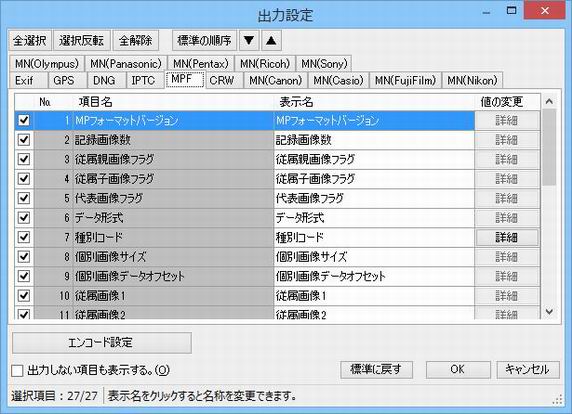Click the 標準の順序 button
572x414 pixels.
[204, 40]
